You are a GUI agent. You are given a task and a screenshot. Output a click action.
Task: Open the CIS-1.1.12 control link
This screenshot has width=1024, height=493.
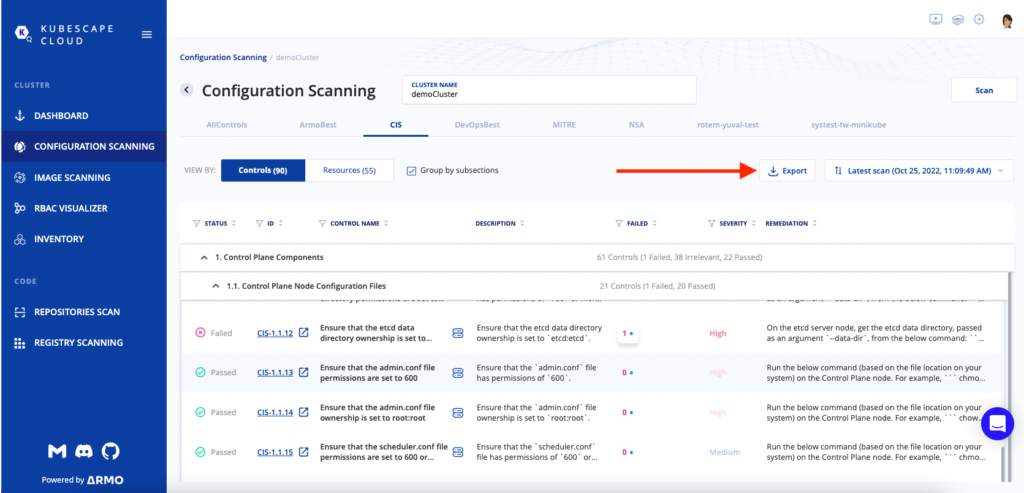pos(275,333)
